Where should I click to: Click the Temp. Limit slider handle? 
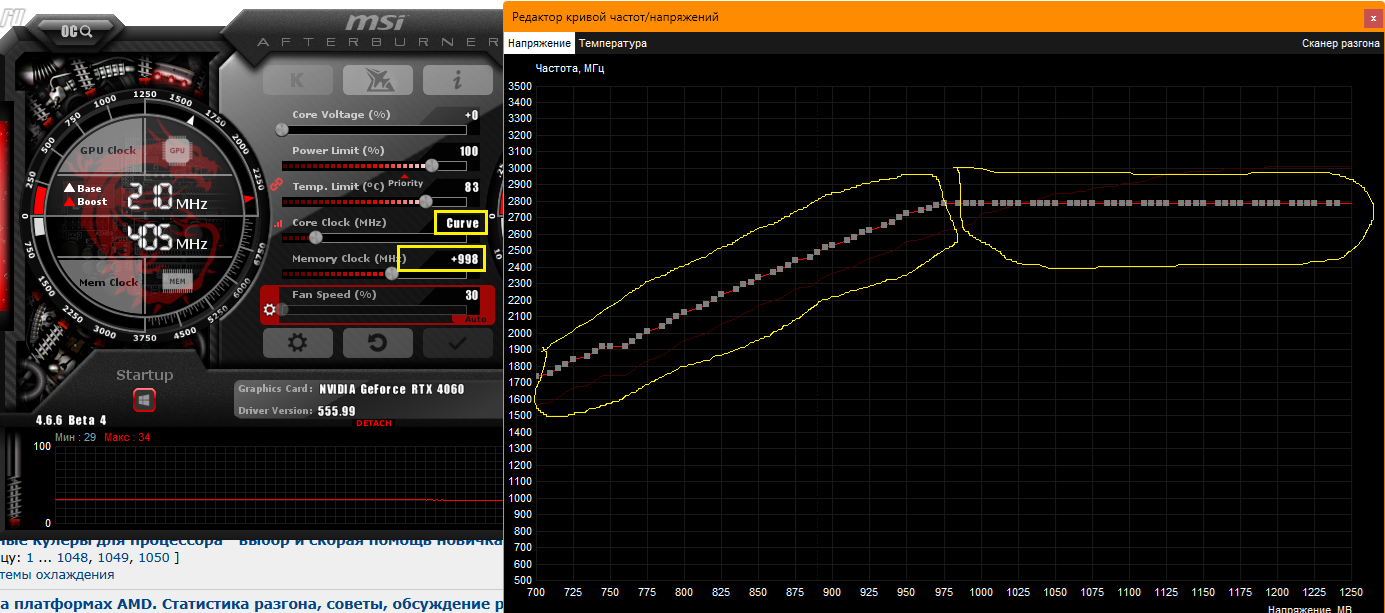coord(425,201)
